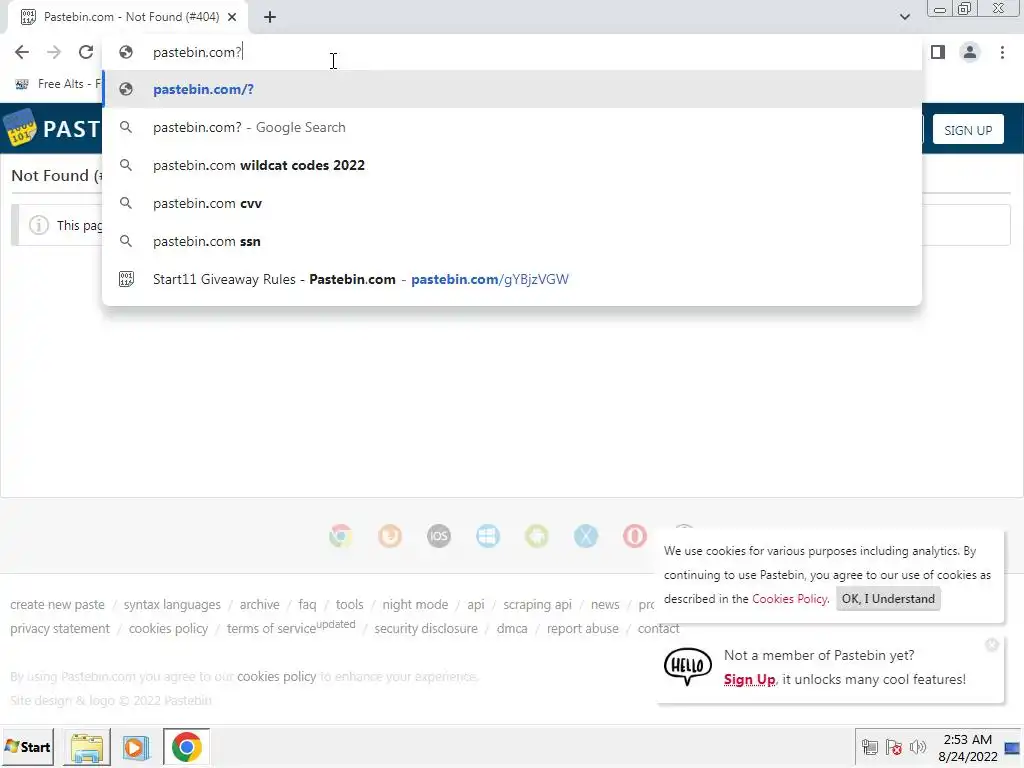This screenshot has height=768, width=1024.
Task: Open cookies policy footer link
Action: point(168,629)
